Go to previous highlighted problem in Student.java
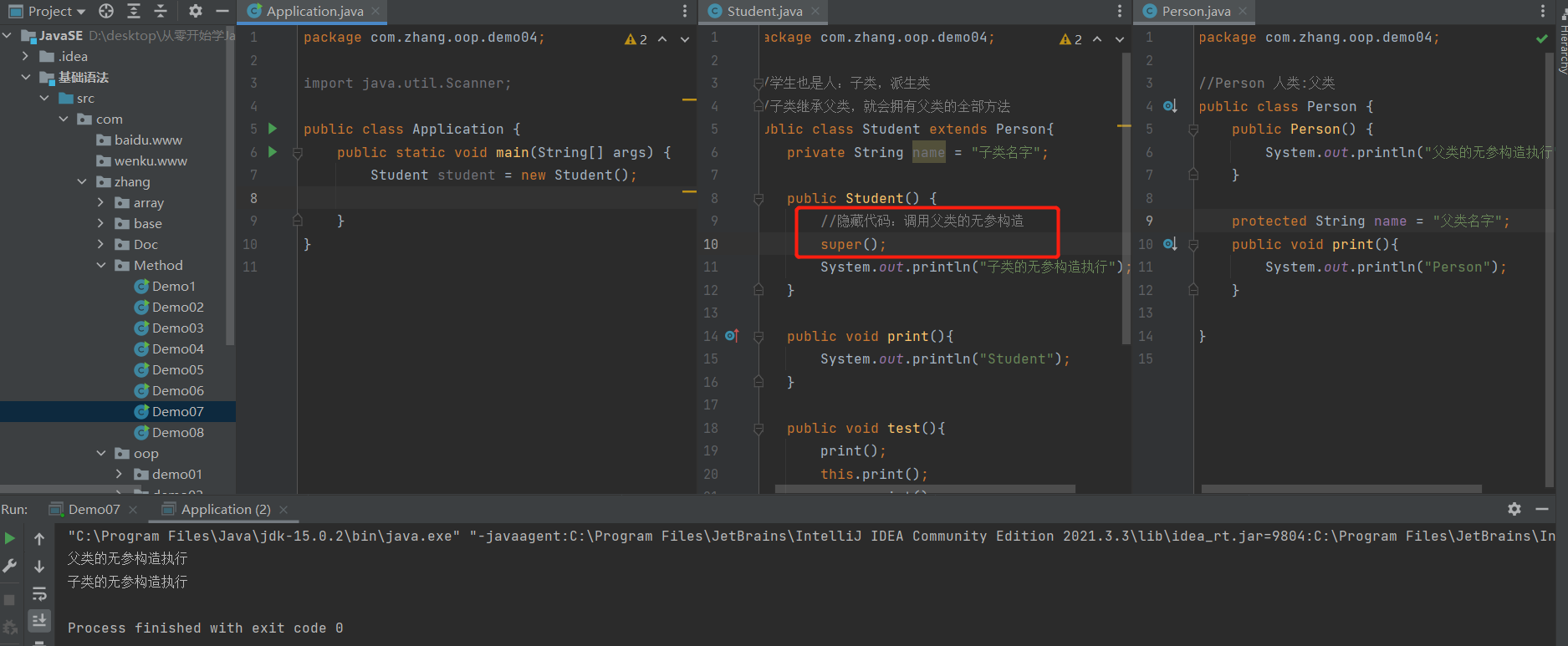The image size is (1568, 646). [1097, 39]
